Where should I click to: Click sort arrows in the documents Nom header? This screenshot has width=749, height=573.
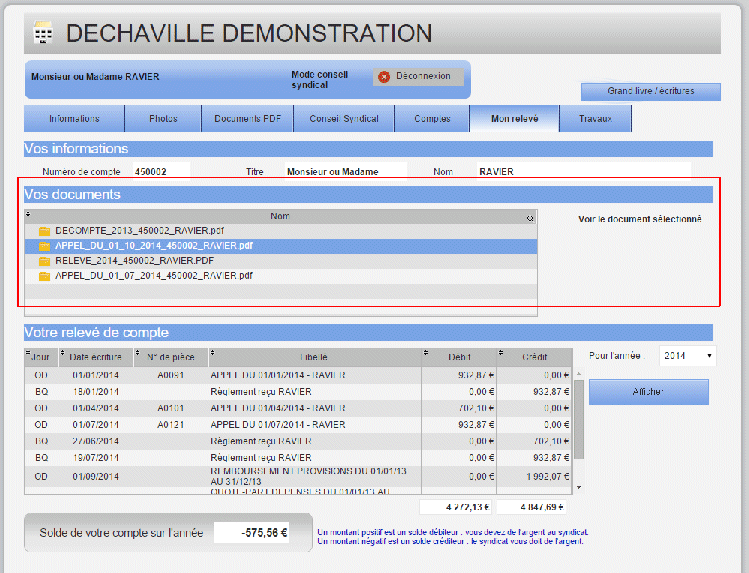[28, 214]
